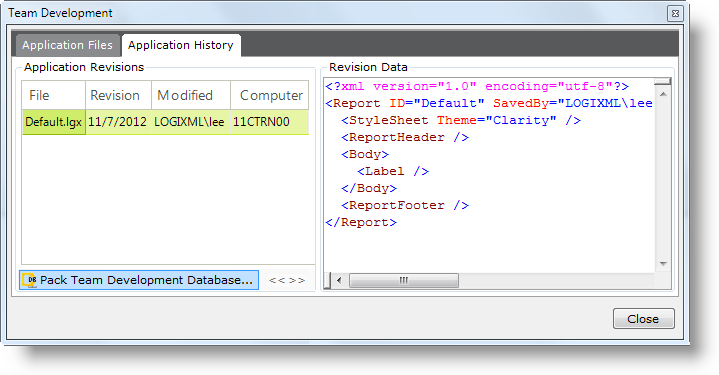Select the Default.lgx revision row

[x=166, y=122]
